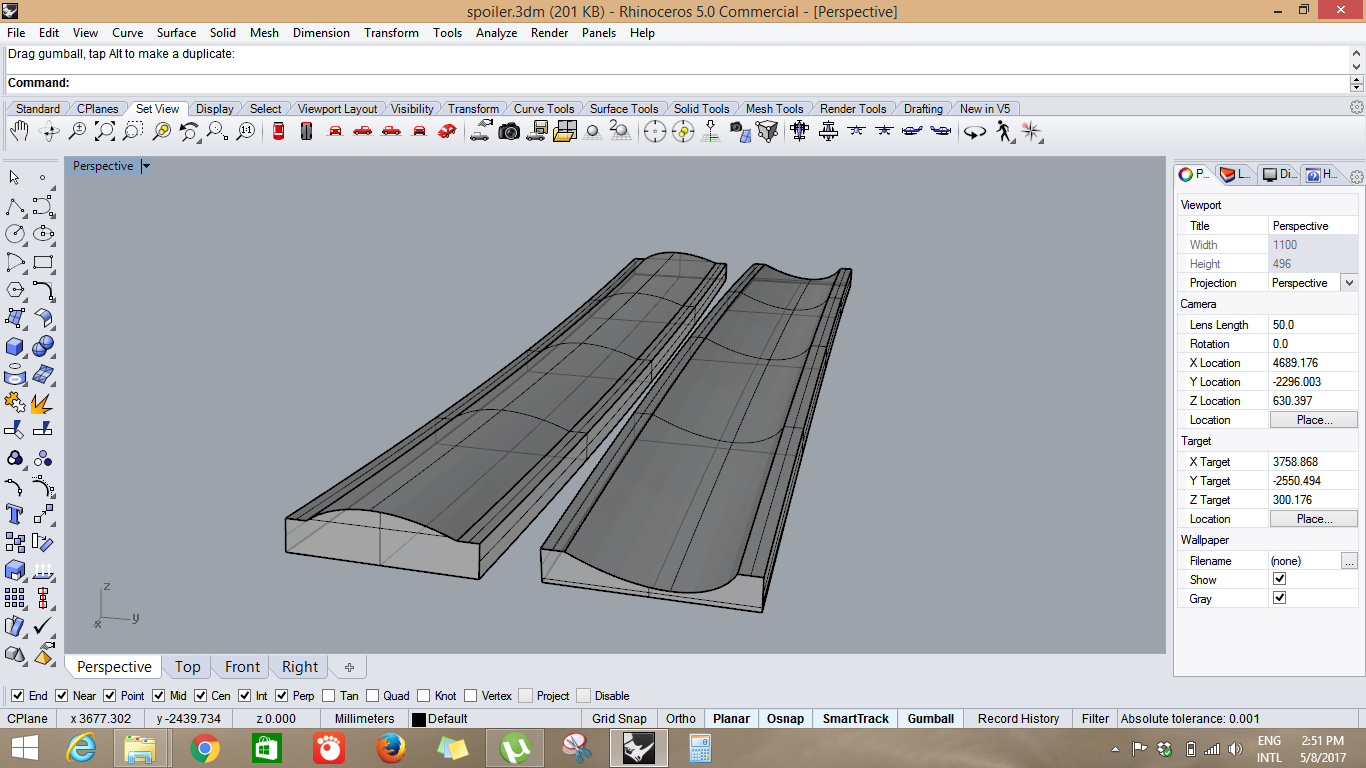Toggle the End osnap checkbox
Screen dimensions: 1366x768
[x=17, y=695]
